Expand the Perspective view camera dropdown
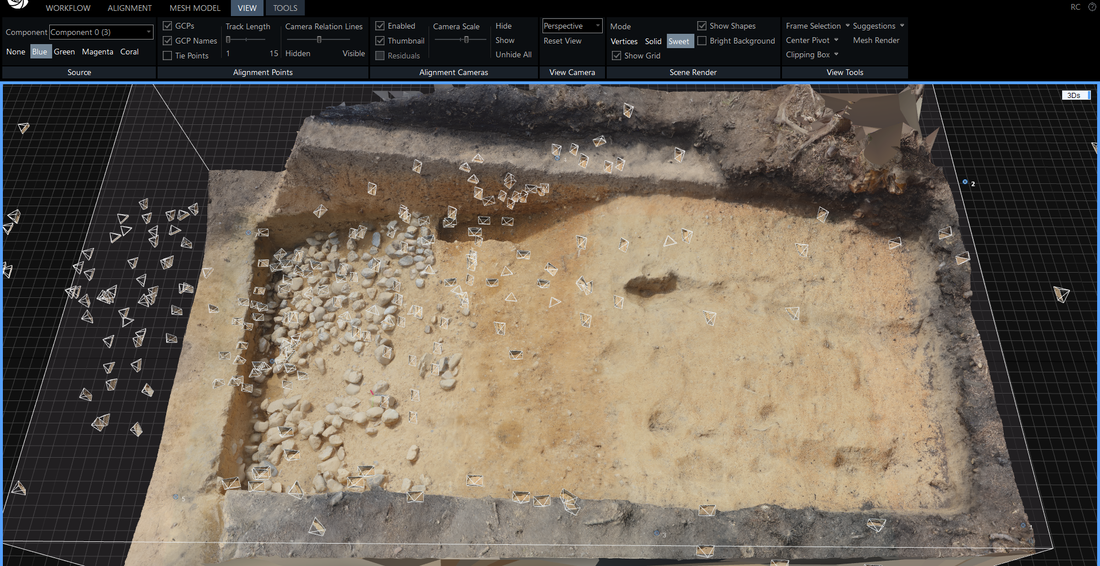 point(572,26)
